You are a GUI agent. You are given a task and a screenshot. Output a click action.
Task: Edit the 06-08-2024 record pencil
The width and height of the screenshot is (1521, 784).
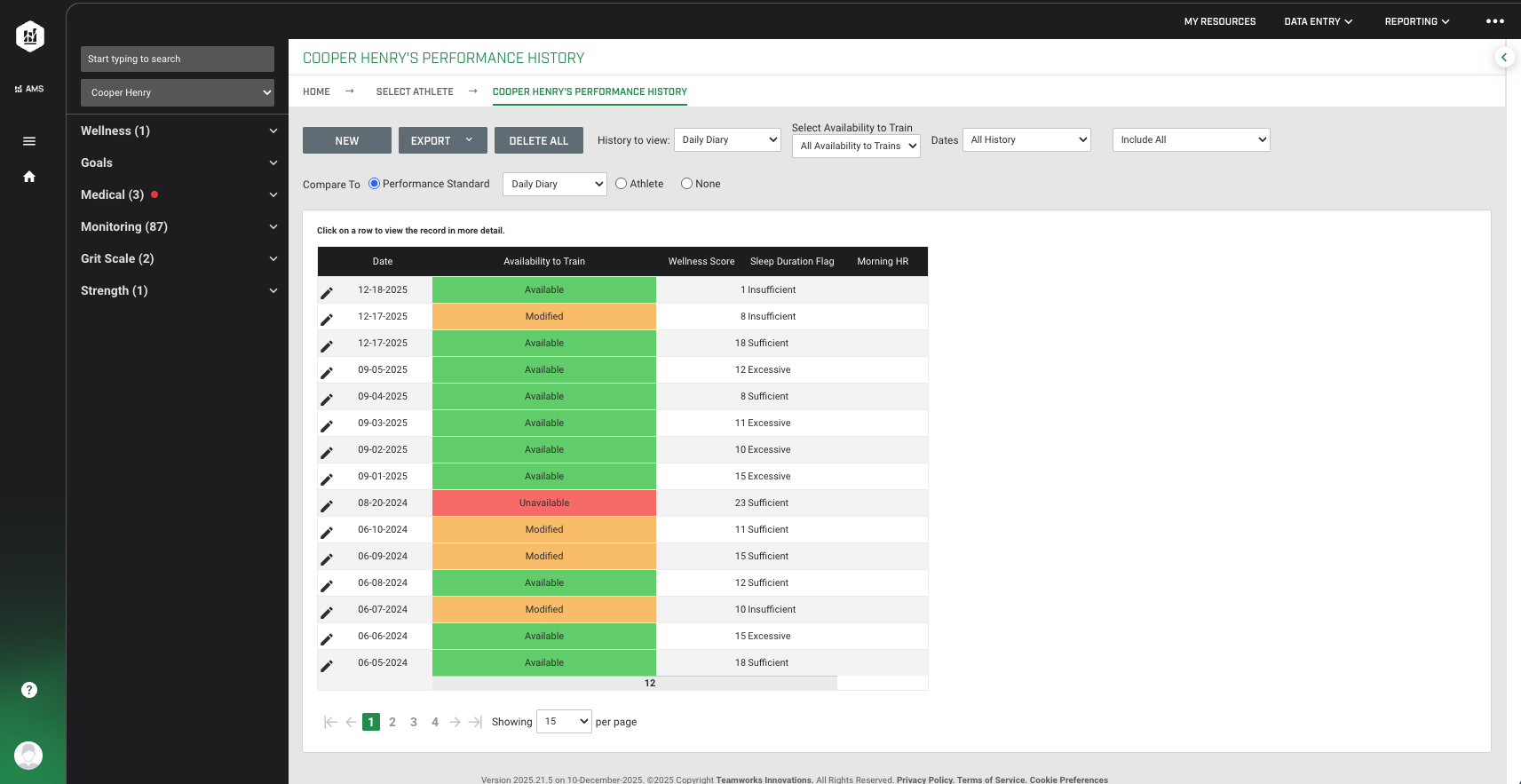click(327, 585)
